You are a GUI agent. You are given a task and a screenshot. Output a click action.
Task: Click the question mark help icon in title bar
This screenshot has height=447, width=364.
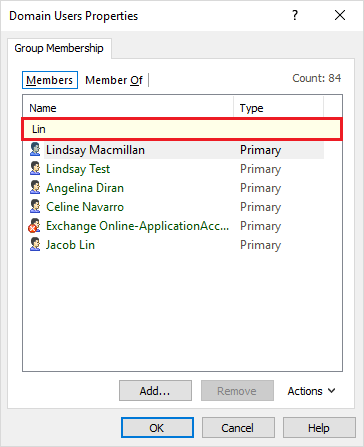(295, 15)
